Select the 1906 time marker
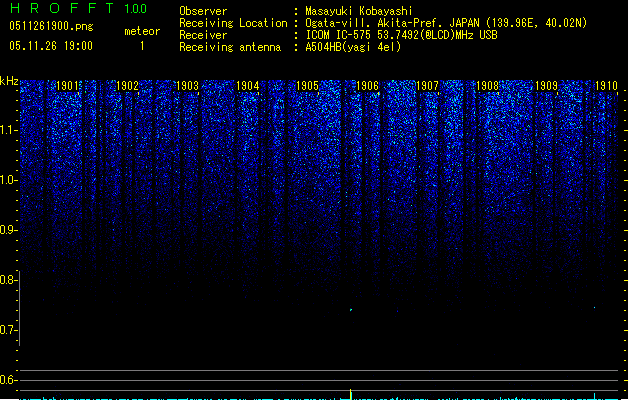629x400 pixels. tap(368, 87)
